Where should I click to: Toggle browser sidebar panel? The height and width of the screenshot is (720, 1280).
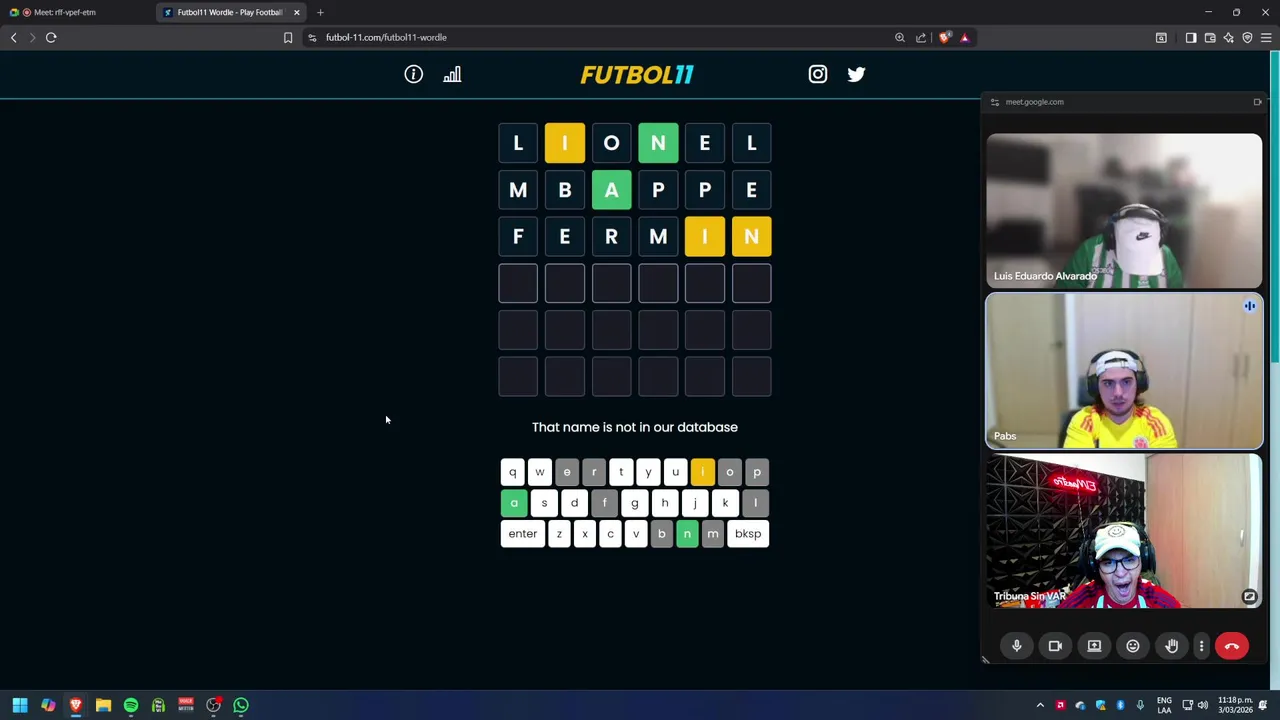point(1191,37)
